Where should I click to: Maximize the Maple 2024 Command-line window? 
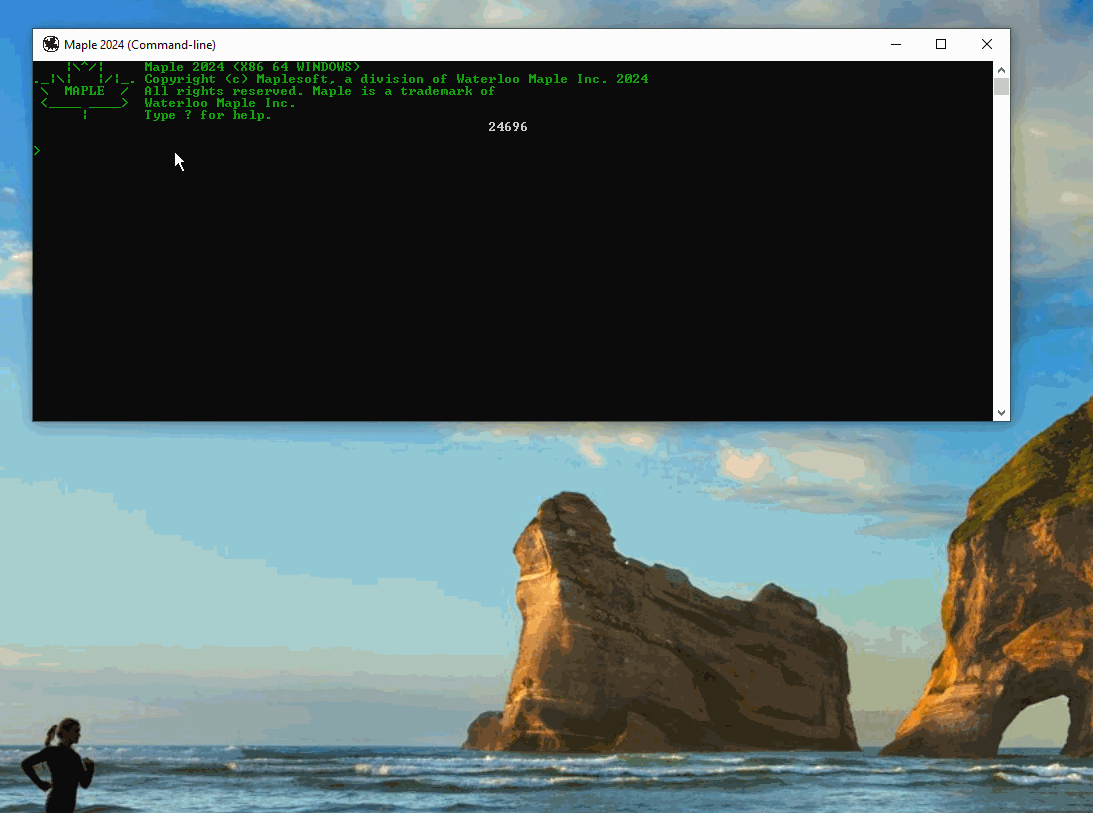pos(941,45)
